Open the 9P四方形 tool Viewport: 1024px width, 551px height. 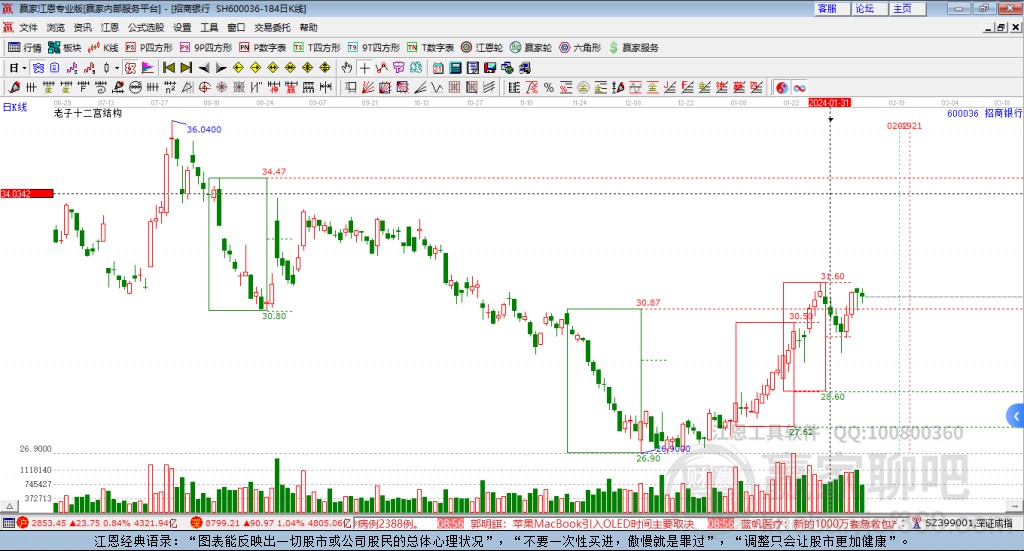206,48
